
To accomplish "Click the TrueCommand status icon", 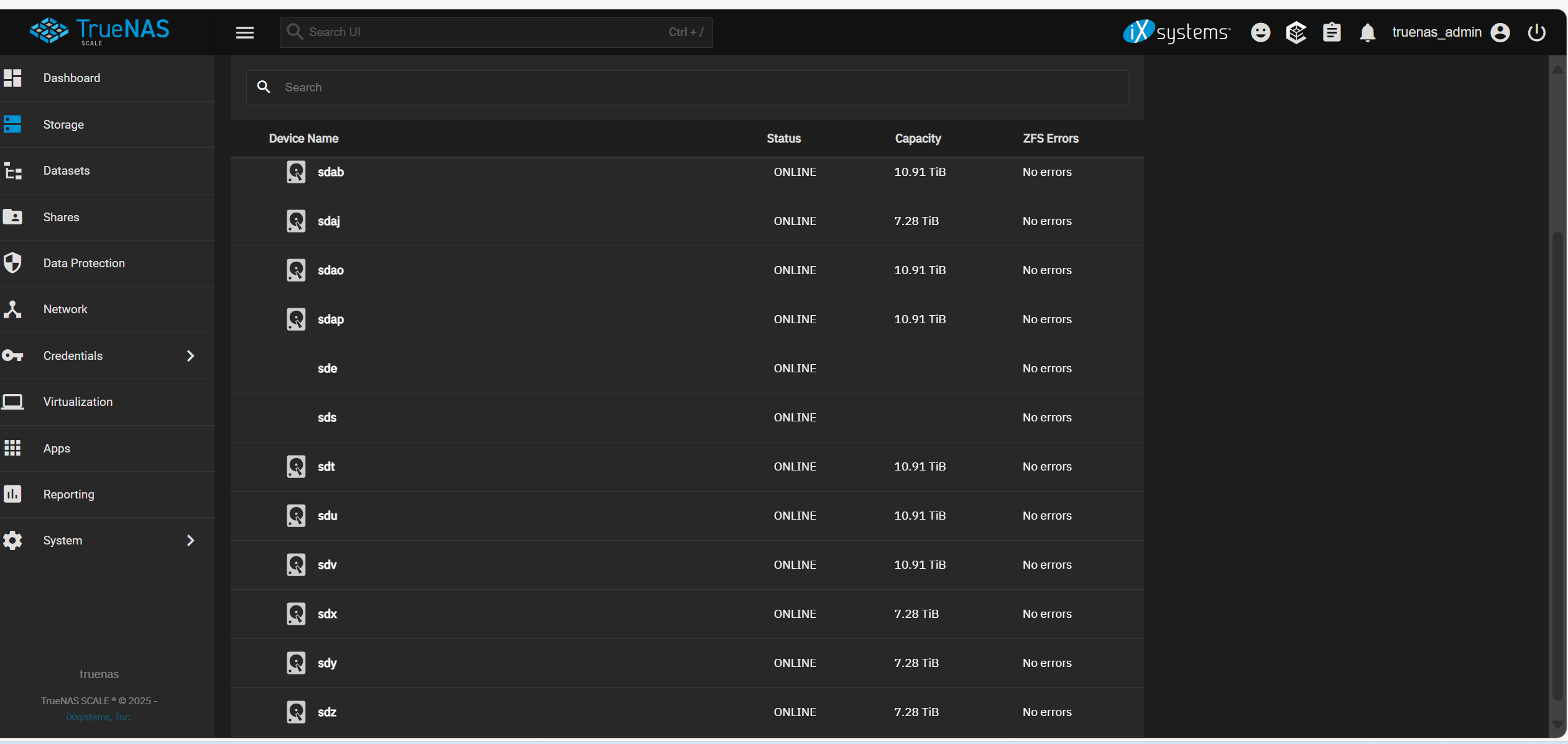I will pyautogui.click(x=1296, y=32).
